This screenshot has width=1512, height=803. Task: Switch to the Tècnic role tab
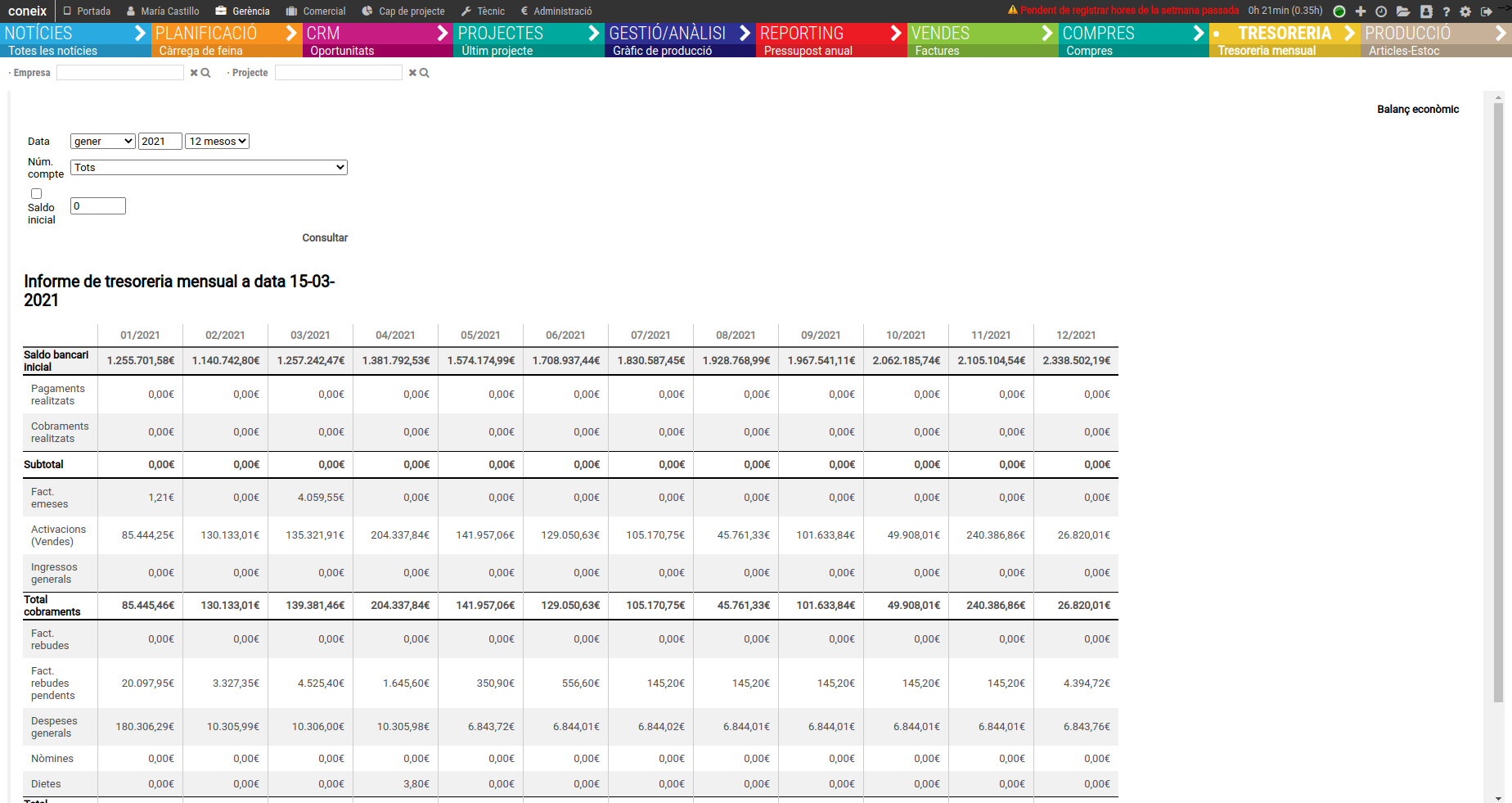tap(483, 11)
